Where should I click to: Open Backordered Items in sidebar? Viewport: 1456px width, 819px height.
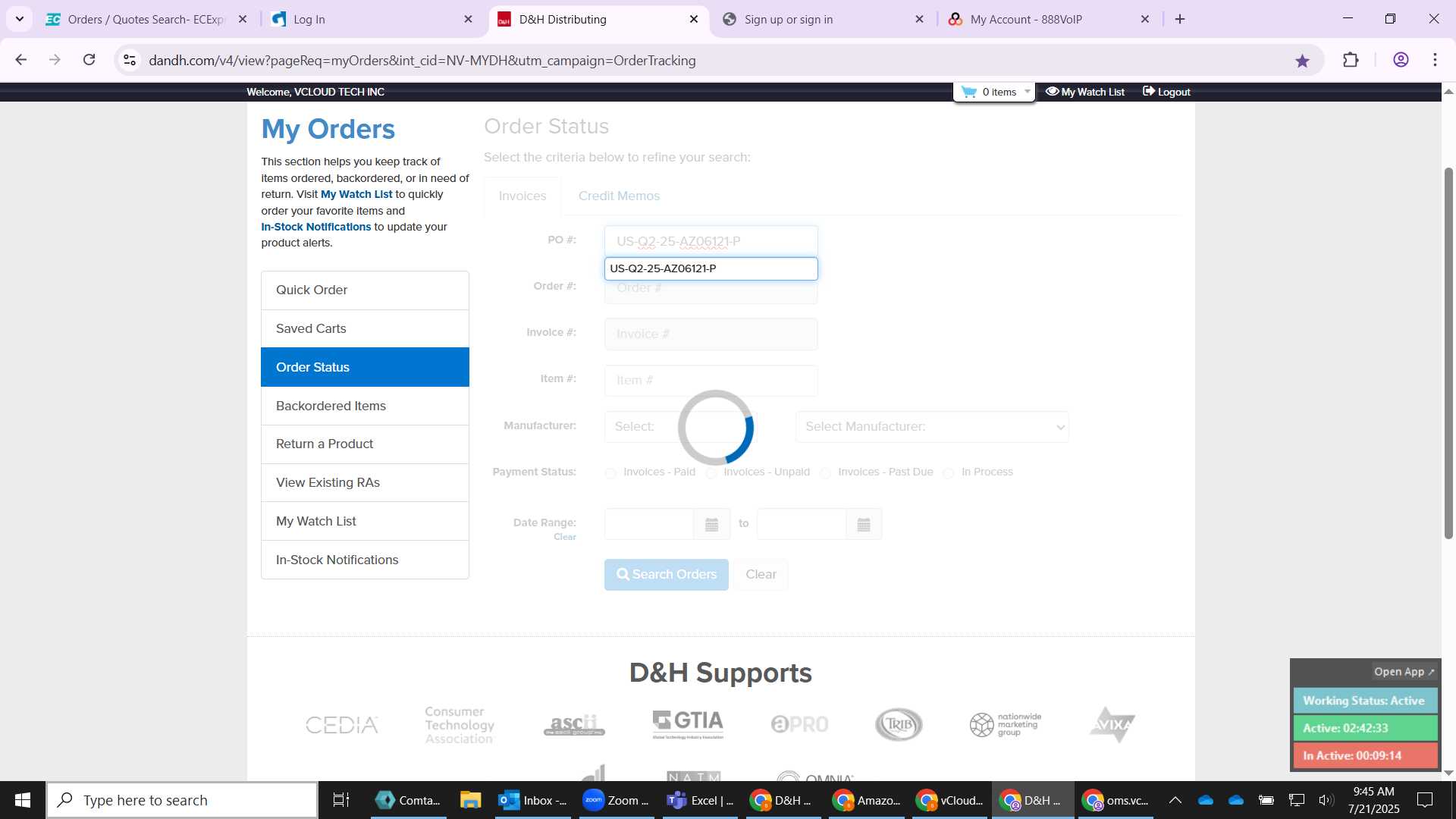tap(365, 406)
